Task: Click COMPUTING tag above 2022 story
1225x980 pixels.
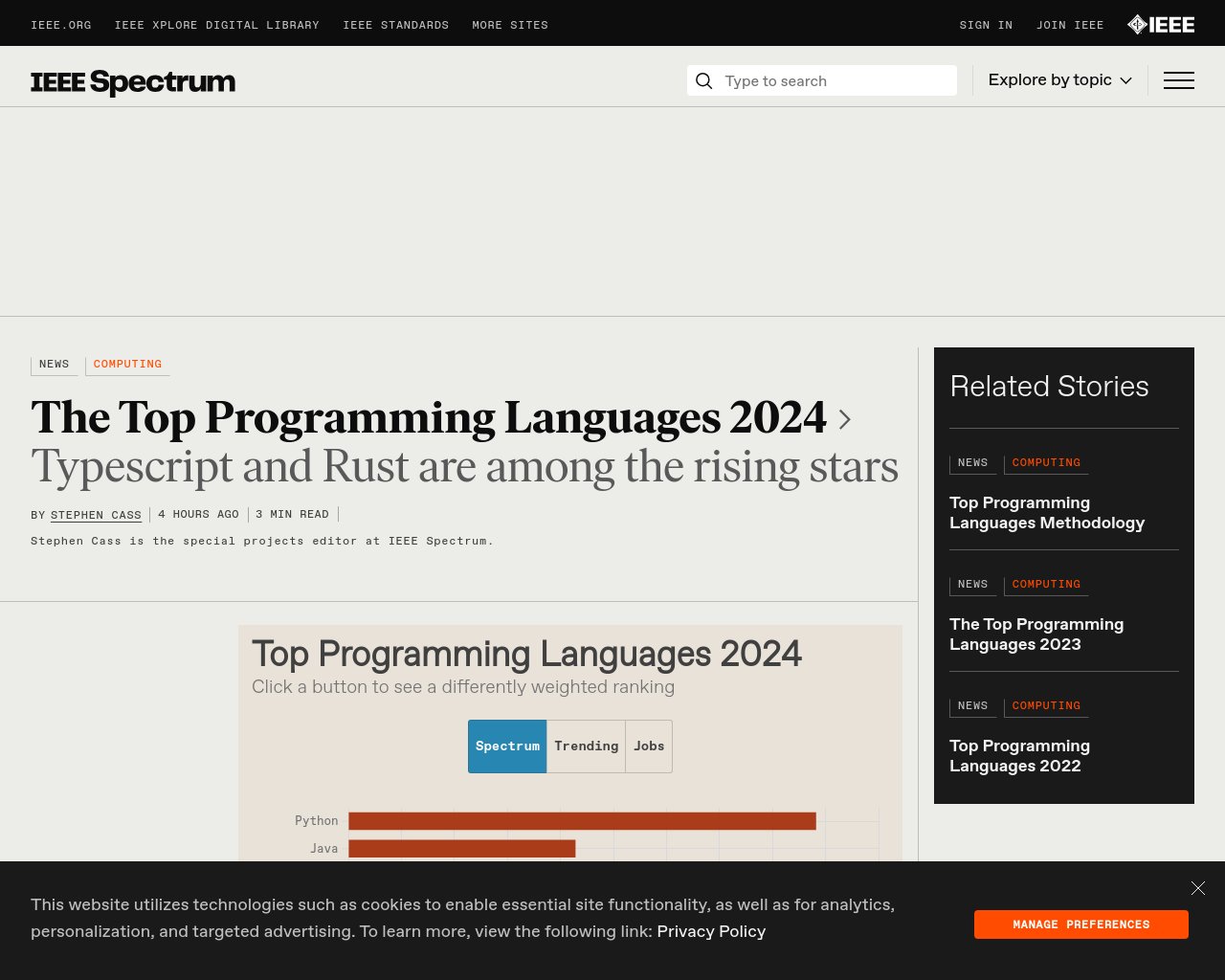Action: click(1046, 706)
